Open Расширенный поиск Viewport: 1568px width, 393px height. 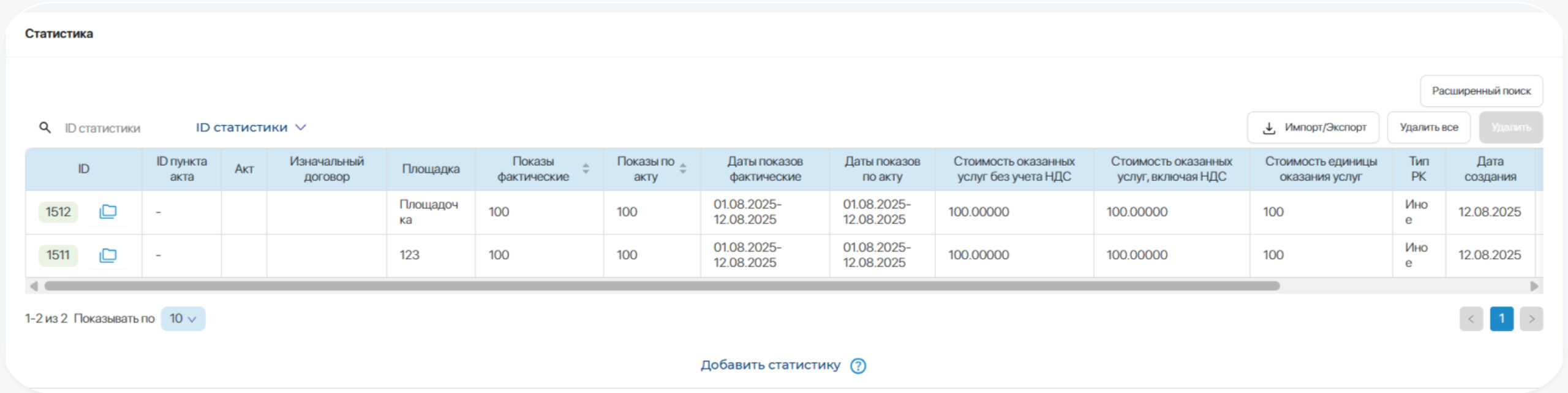tap(1481, 91)
